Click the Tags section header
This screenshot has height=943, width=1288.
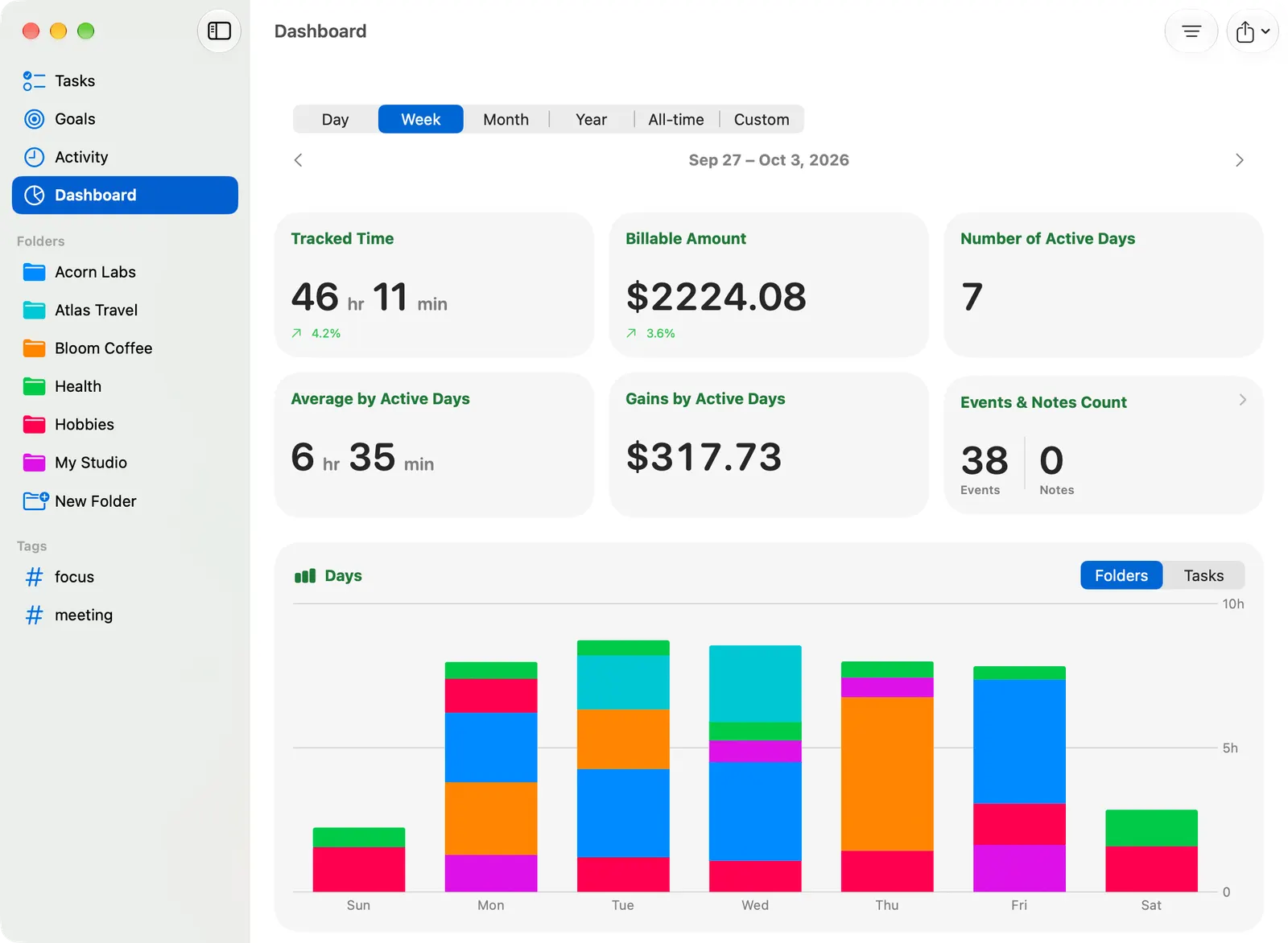coord(32,546)
